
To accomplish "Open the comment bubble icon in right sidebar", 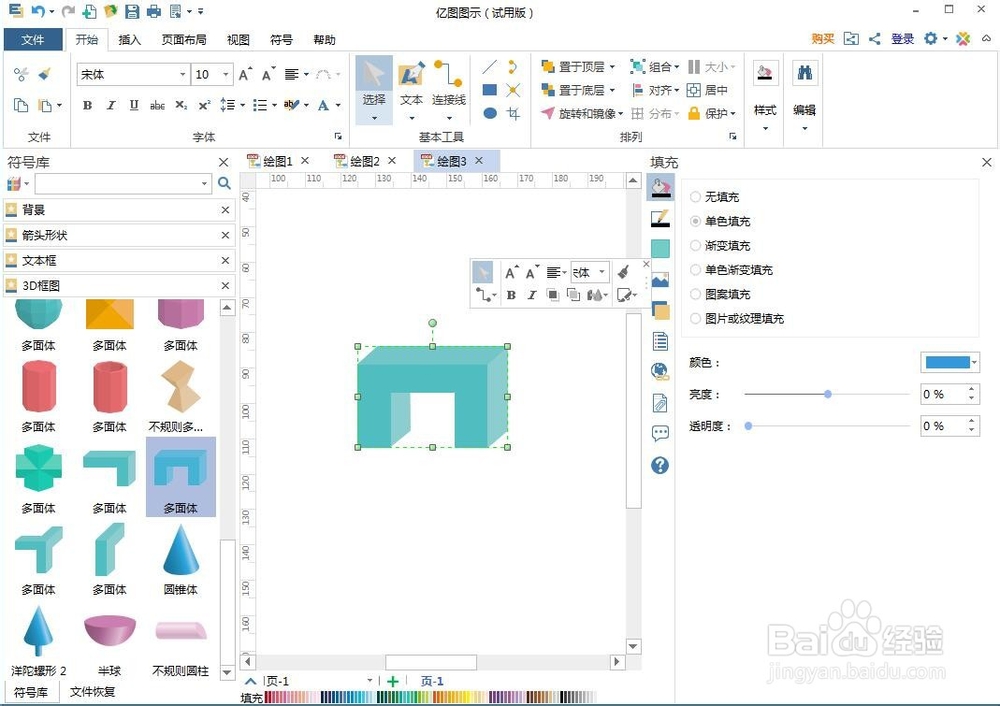I will point(660,433).
